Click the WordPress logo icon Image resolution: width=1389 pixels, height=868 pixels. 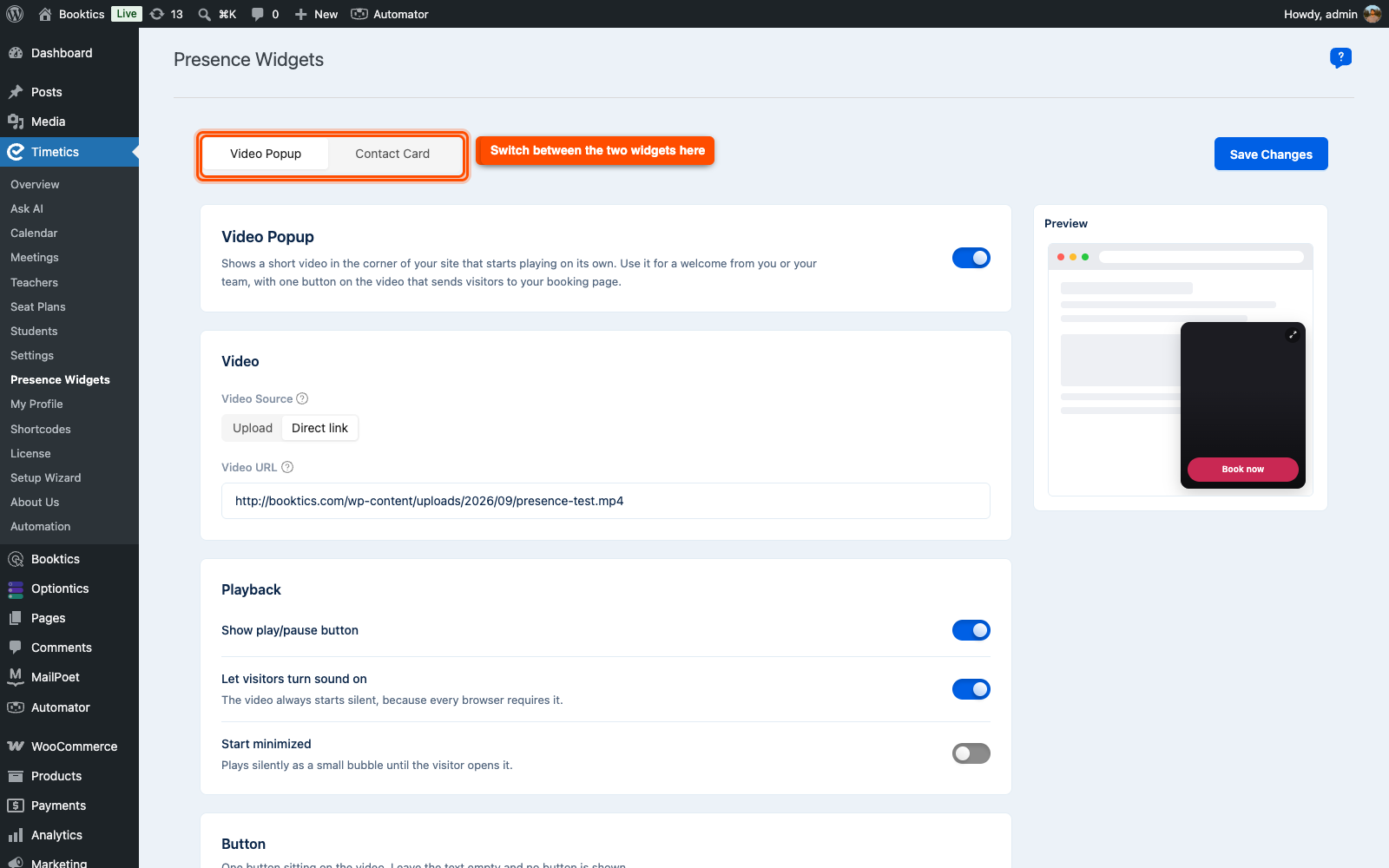15,14
